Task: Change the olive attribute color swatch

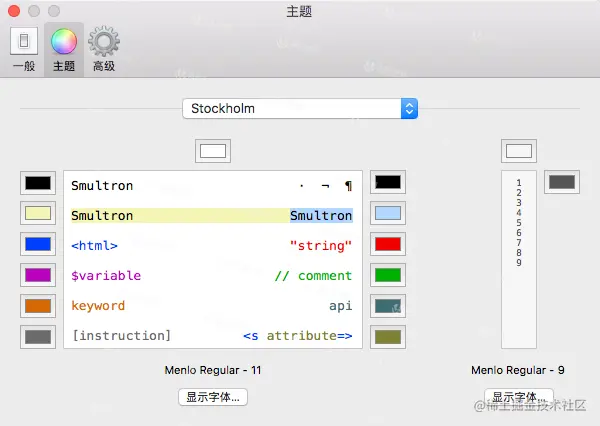Action: pyautogui.click(x=388, y=337)
